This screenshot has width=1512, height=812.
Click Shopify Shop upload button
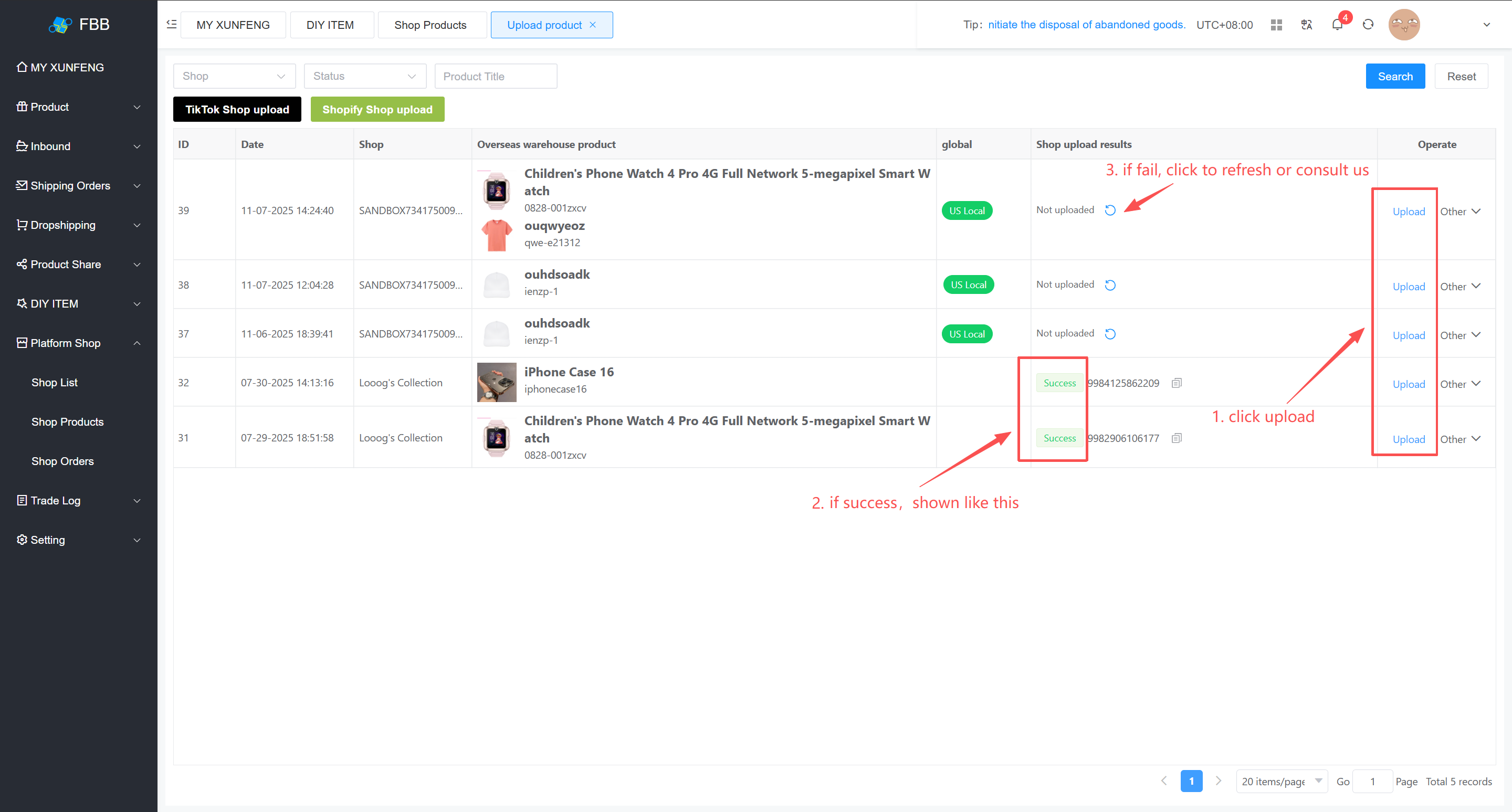tap(377, 109)
